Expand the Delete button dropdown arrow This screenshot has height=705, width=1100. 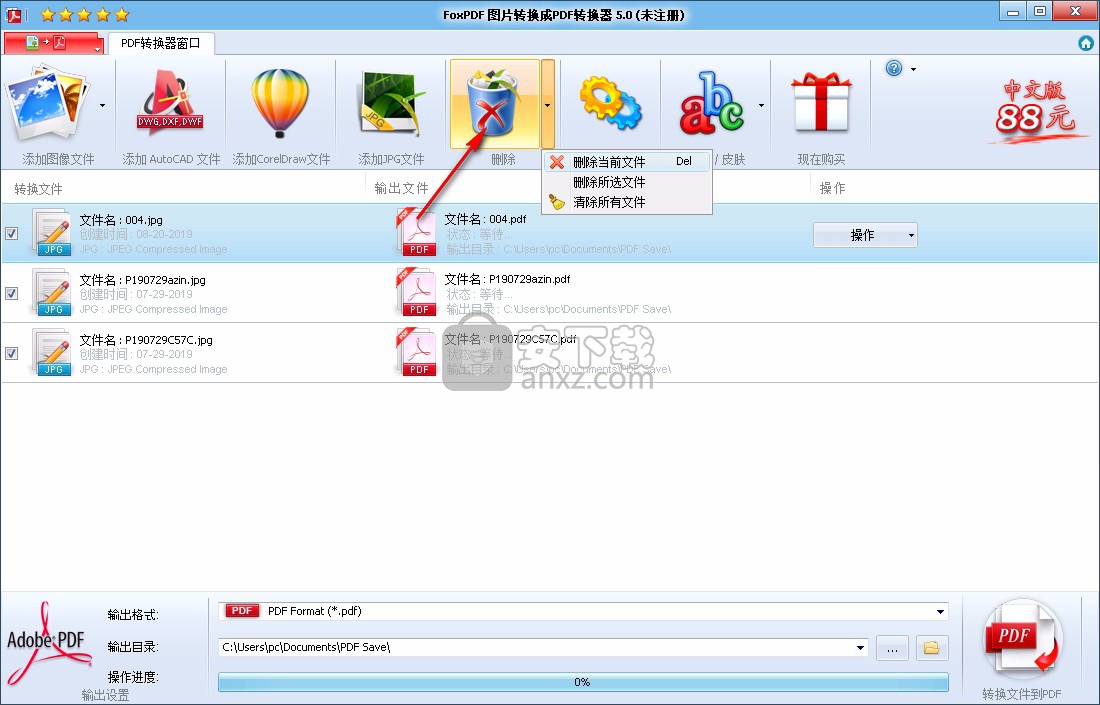547,105
